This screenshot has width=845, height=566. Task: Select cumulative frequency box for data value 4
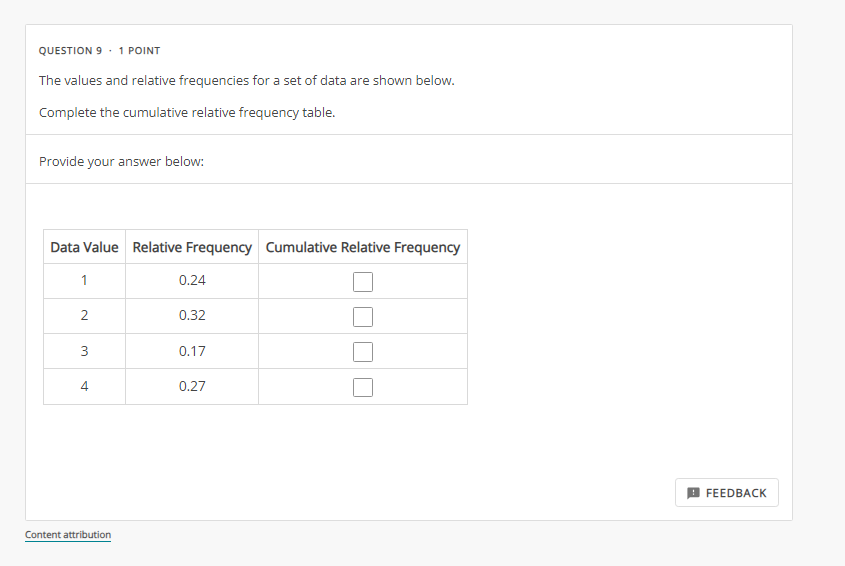point(362,386)
